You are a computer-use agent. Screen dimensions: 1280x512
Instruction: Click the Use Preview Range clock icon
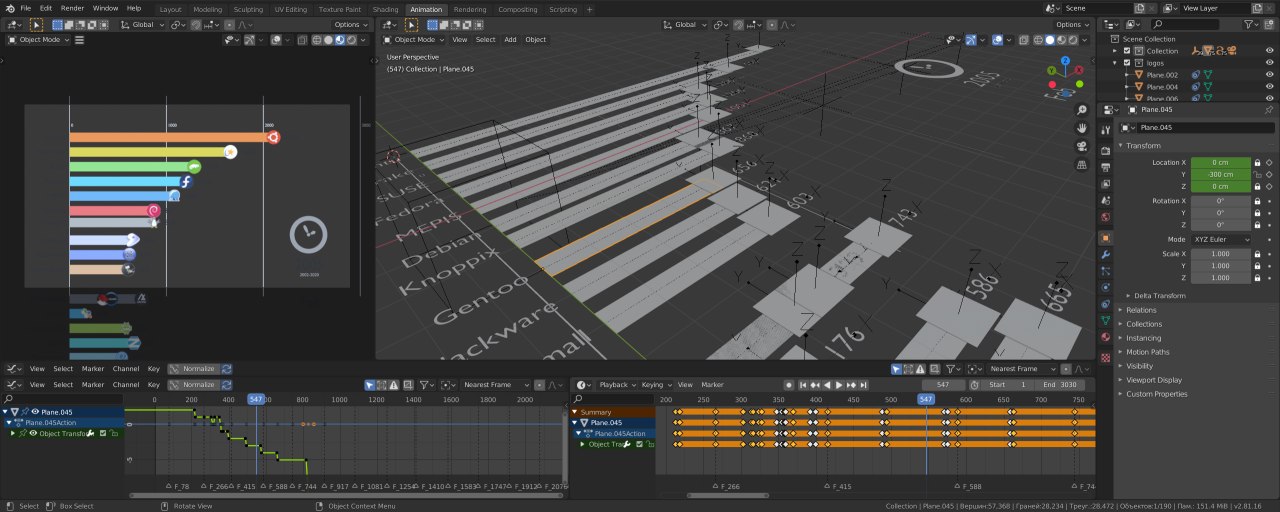tap(975, 384)
